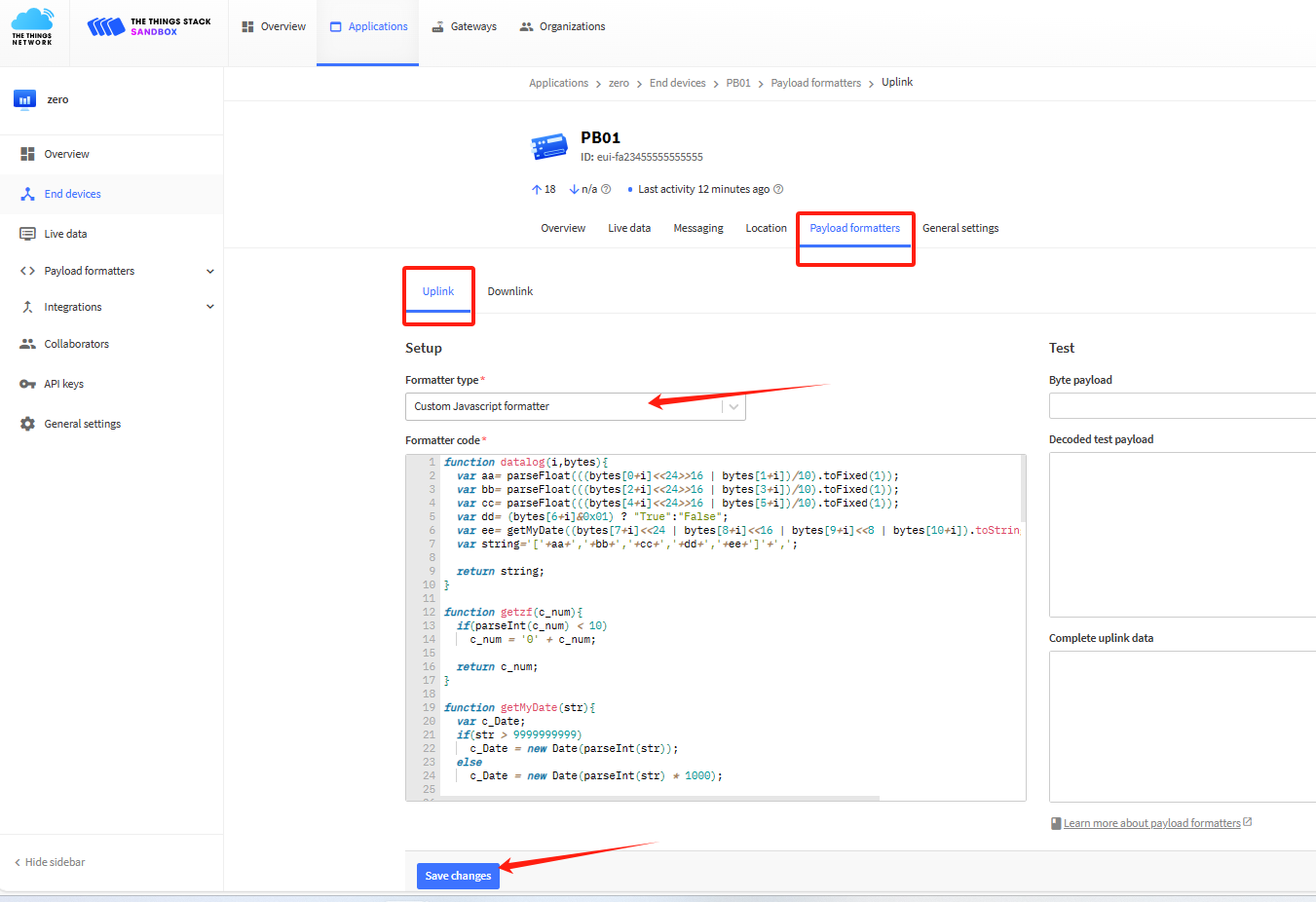Open the Organizations top navigation item

click(x=562, y=27)
